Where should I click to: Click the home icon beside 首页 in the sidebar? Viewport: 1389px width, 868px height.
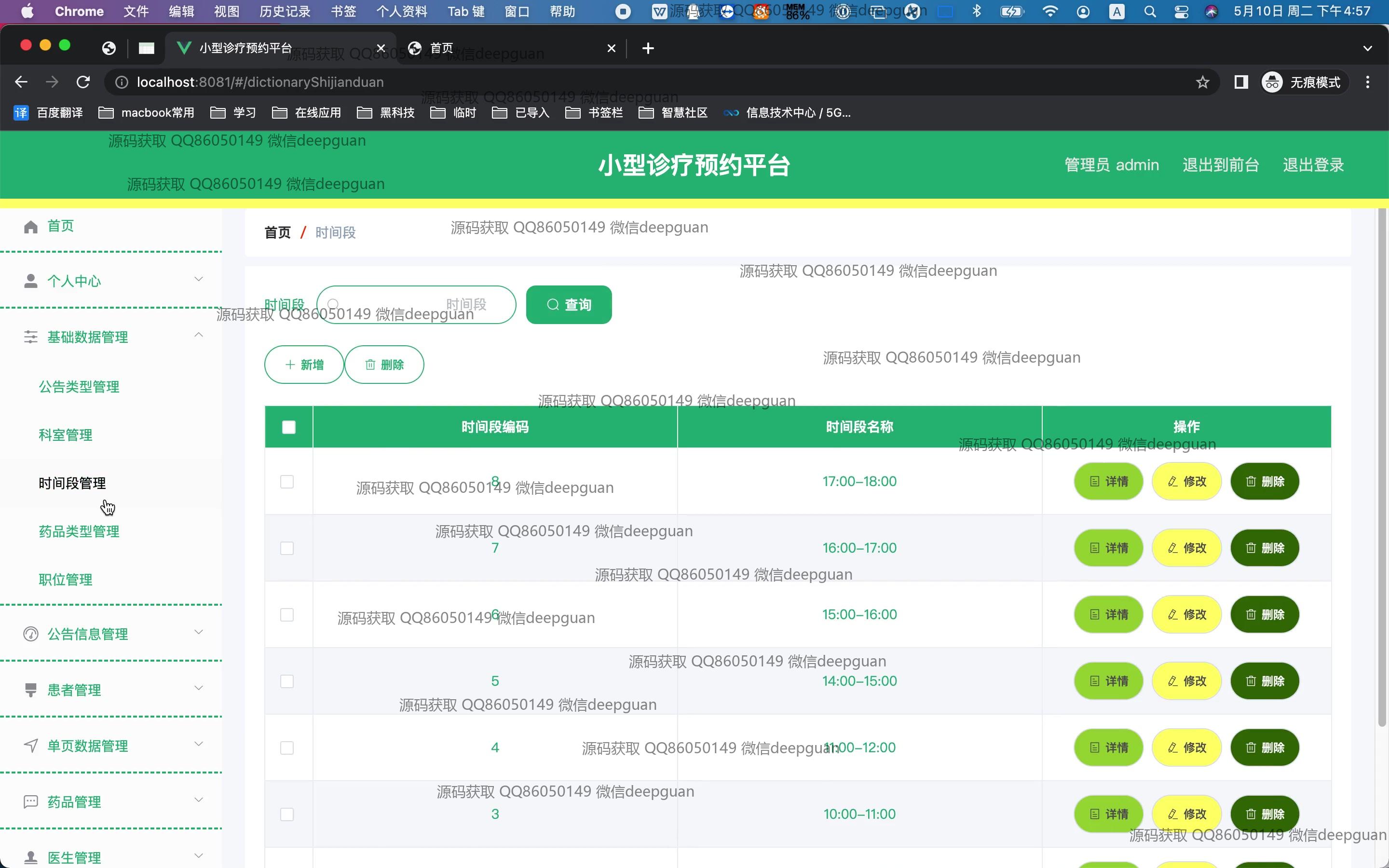coord(31,227)
